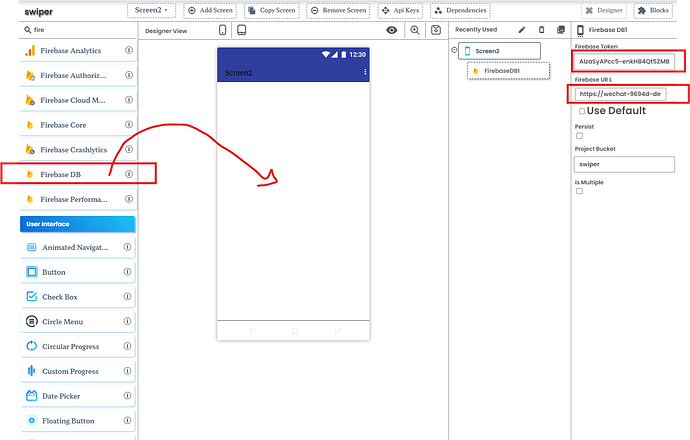Image resolution: width=690 pixels, height=440 pixels.
Task: Open the Screen2 screen selector dropdown
Action: [151, 10]
